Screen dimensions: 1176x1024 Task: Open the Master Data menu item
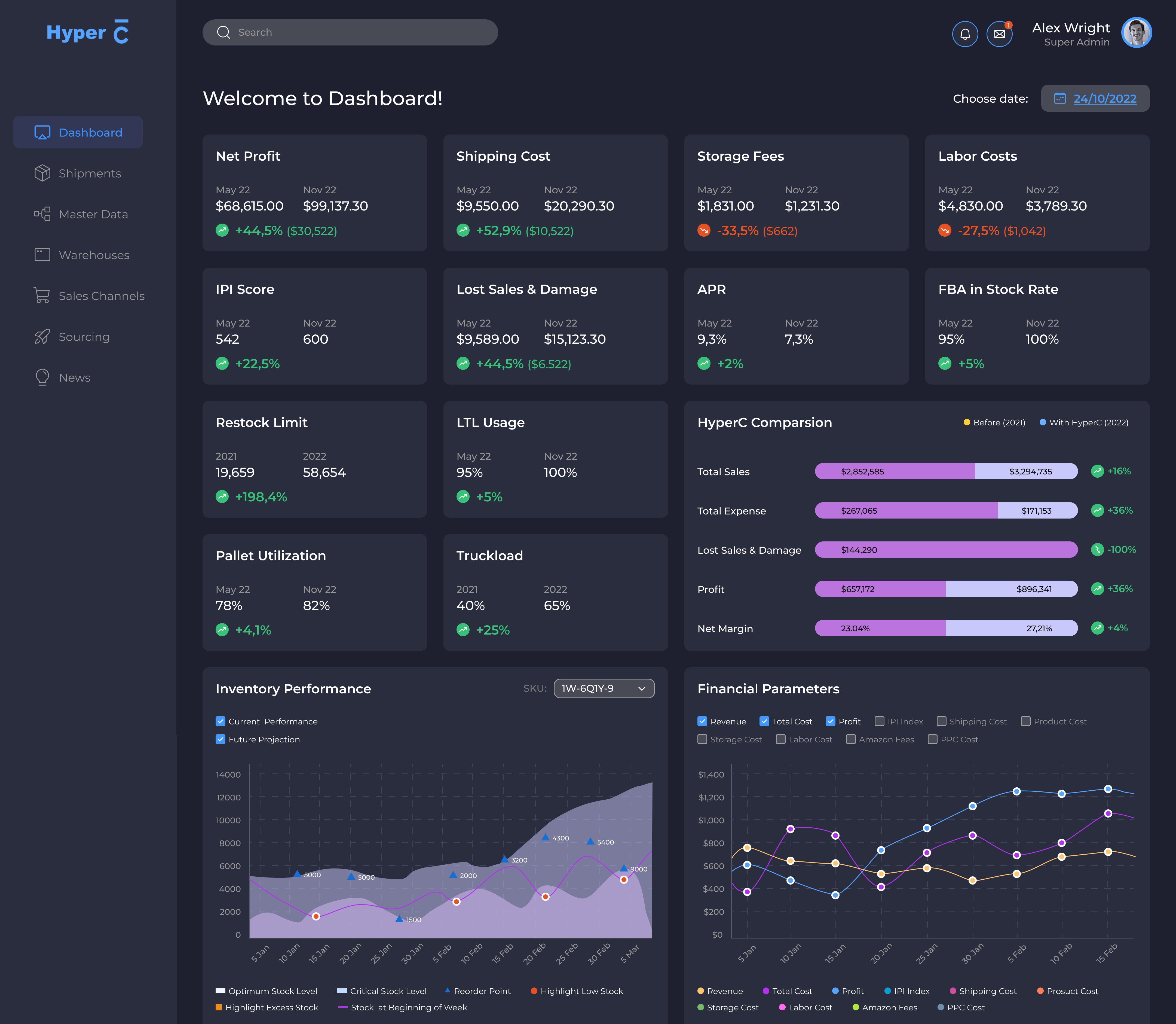pos(93,214)
